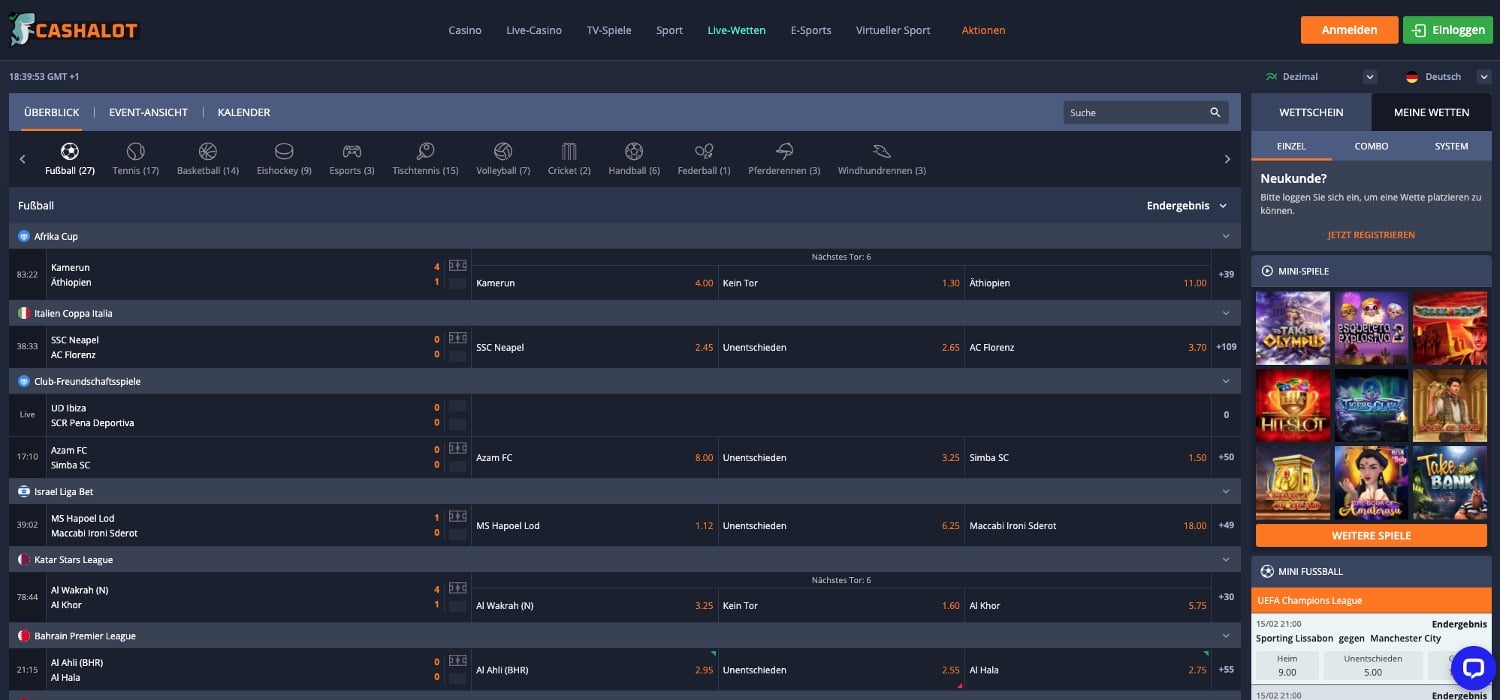1500x700 pixels.
Task: Open pitch view for Azam FC match
Action: [x=458, y=448]
